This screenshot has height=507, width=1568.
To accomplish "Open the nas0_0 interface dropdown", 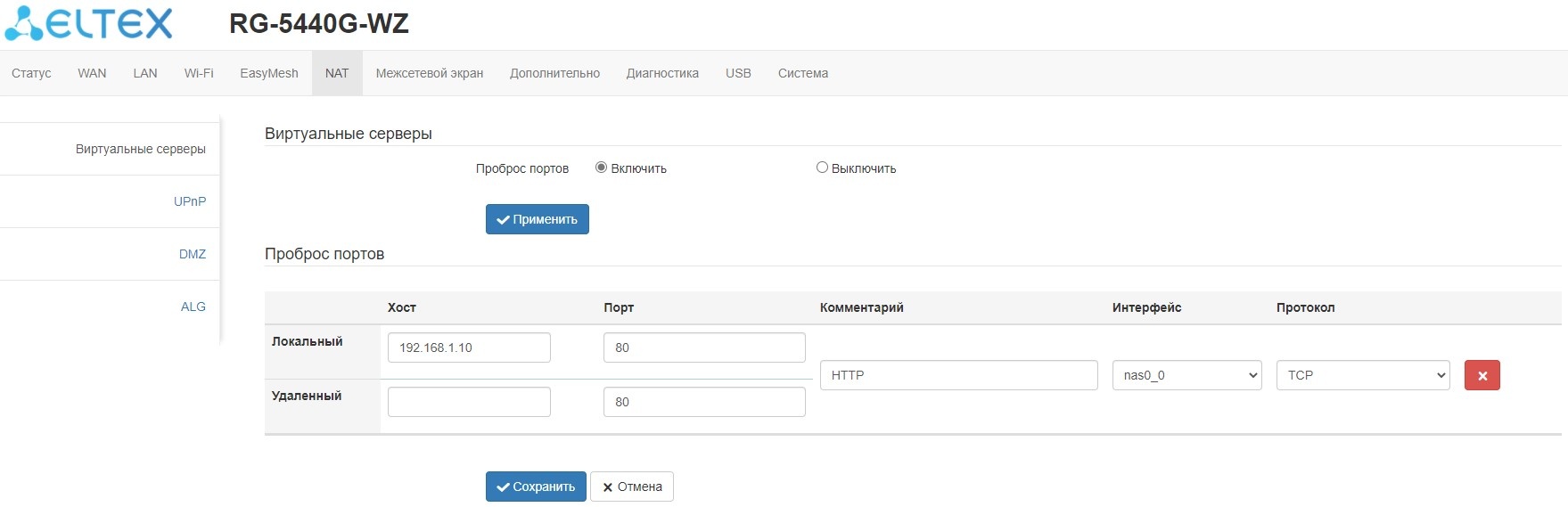I will (x=1186, y=375).
